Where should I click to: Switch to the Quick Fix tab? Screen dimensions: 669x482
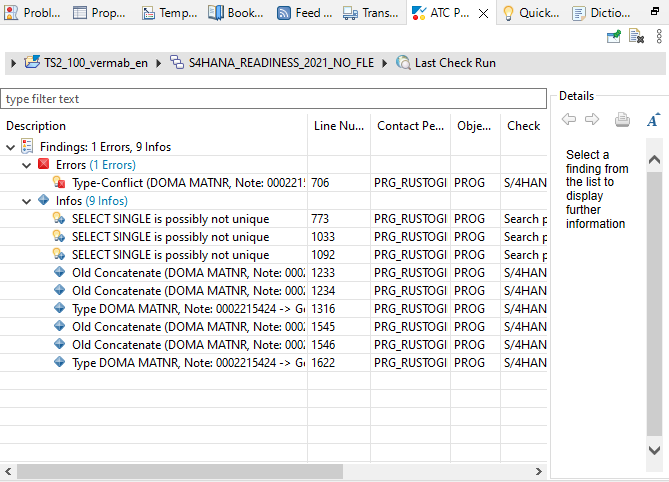pos(531,13)
